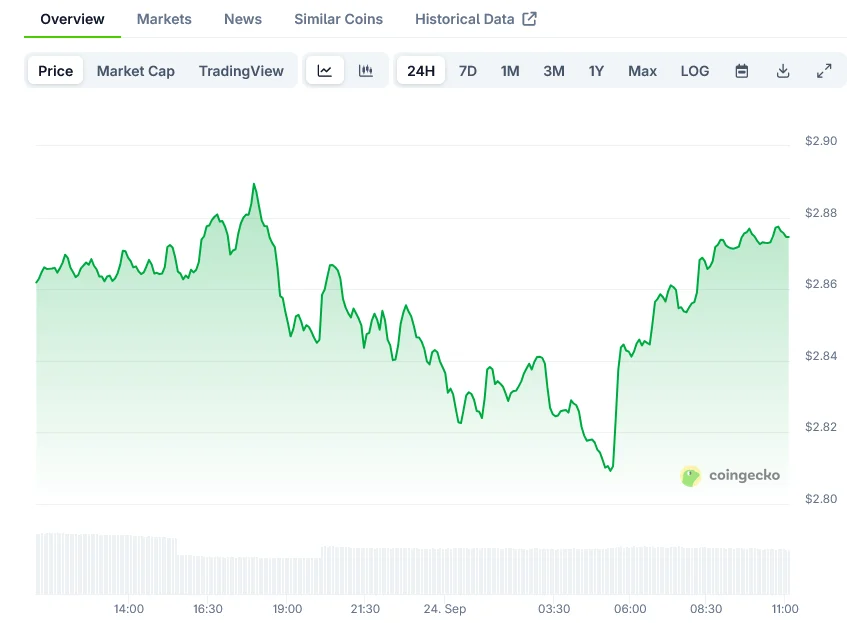847x623 pixels.
Task: Enable logarithmic scale with the LOG toggle
Action: [x=694, y=70]
